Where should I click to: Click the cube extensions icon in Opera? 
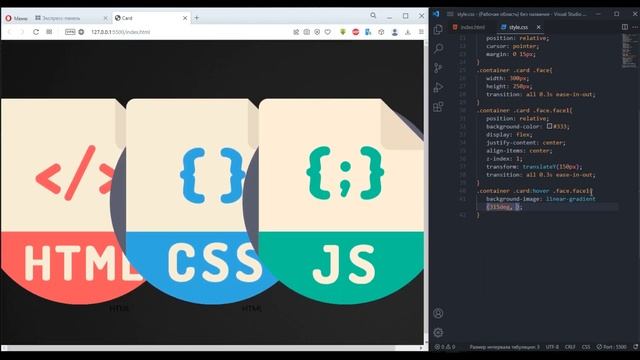(381, 32)
